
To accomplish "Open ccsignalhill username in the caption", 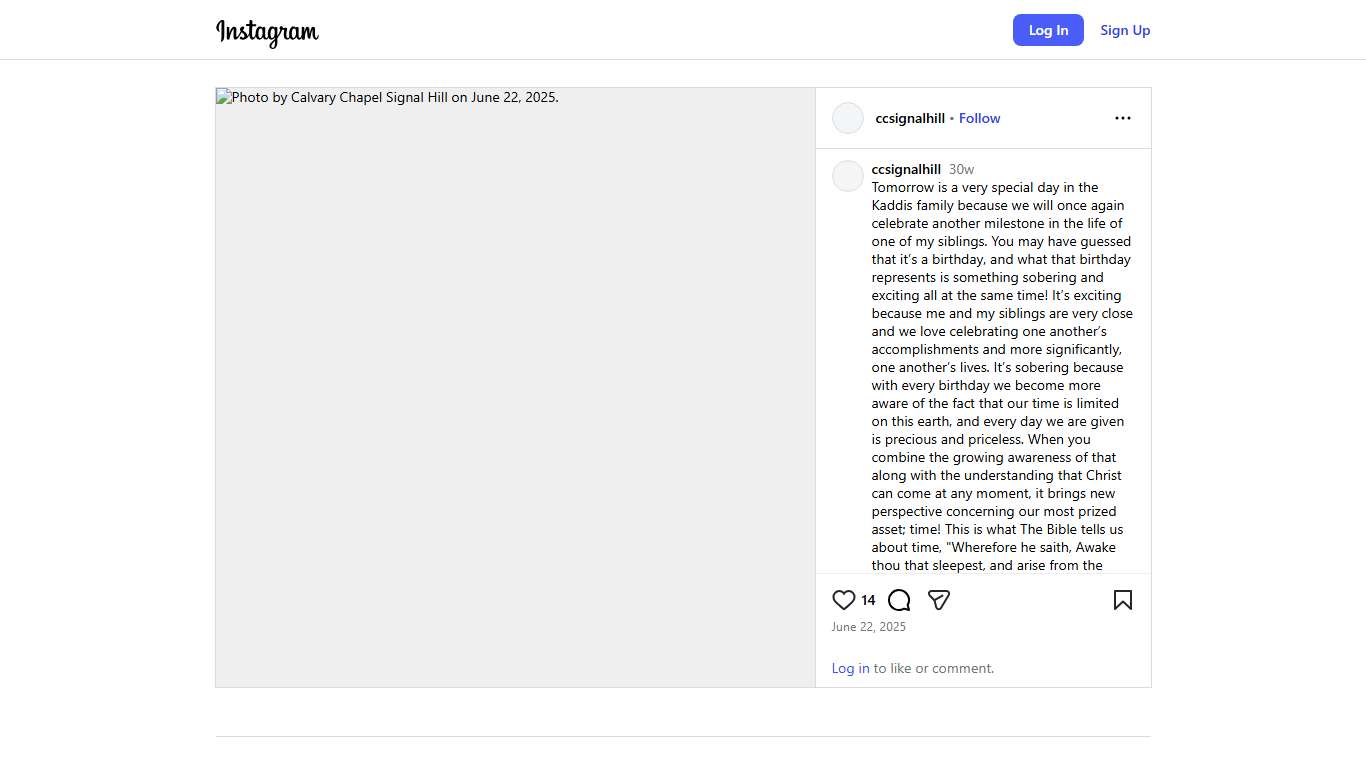I will pos(906,169).
